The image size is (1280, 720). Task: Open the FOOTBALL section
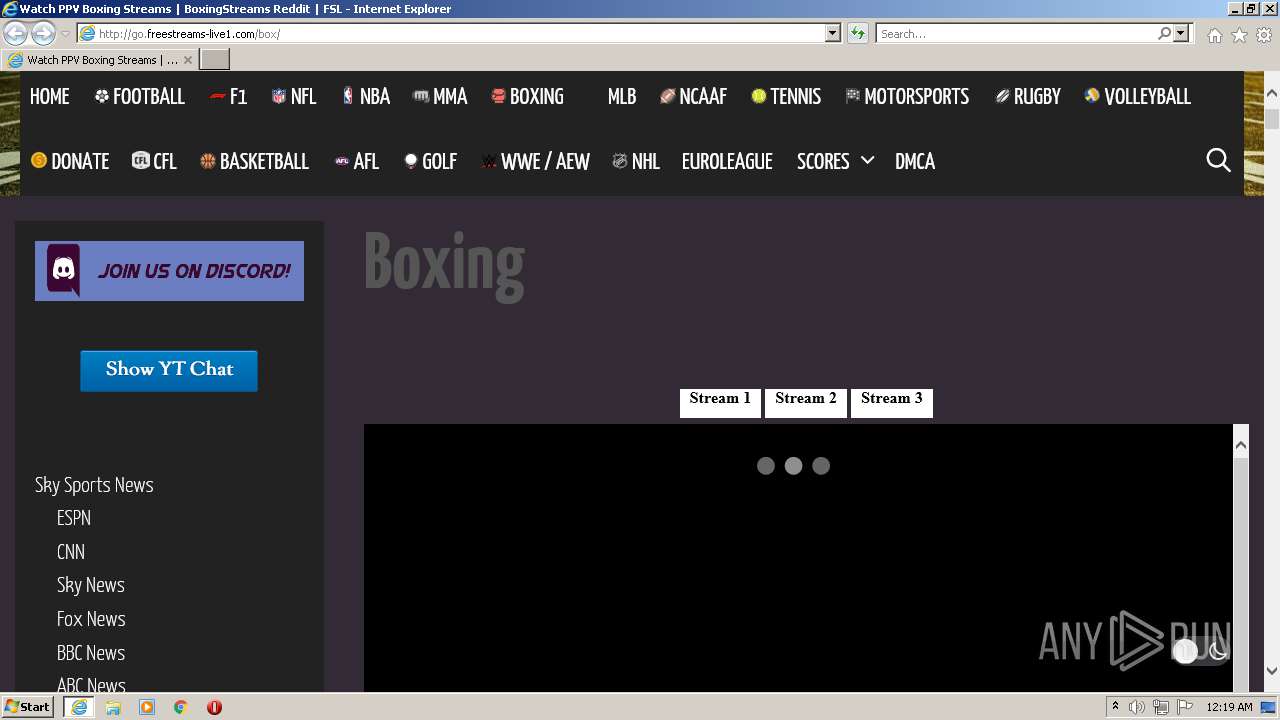[x=140, y=97]
